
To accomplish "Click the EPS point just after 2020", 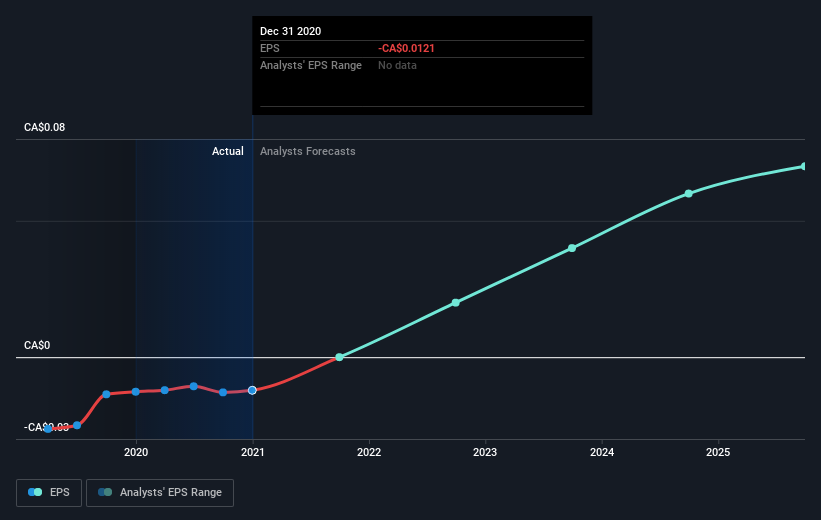I will 165,390.
